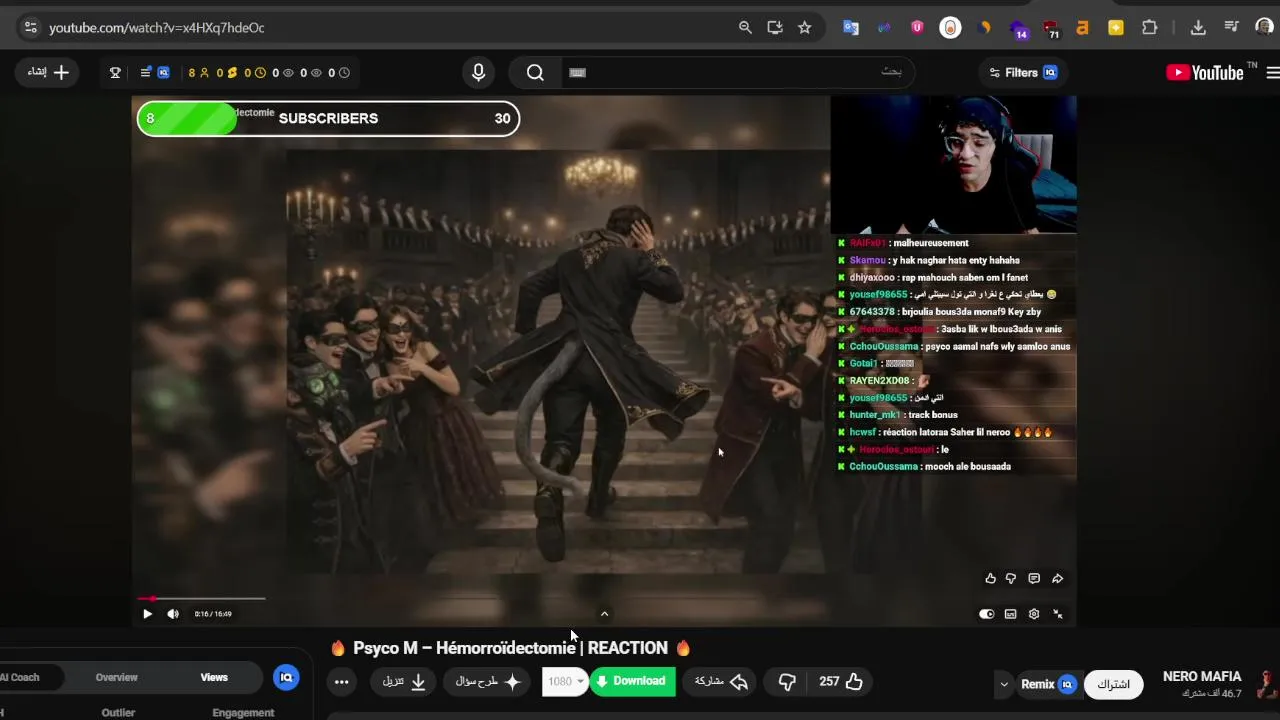Open the IQ list icon in the stats bar

point(155,72)
